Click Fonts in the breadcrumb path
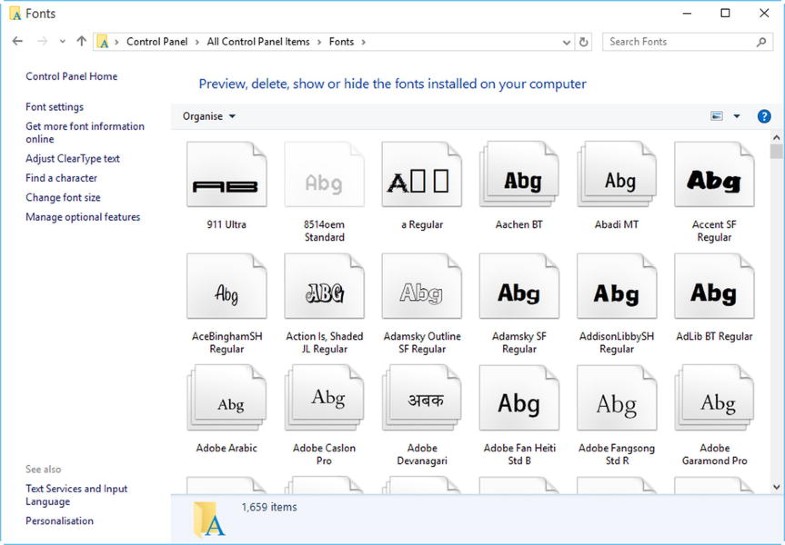 pos(341,42)
